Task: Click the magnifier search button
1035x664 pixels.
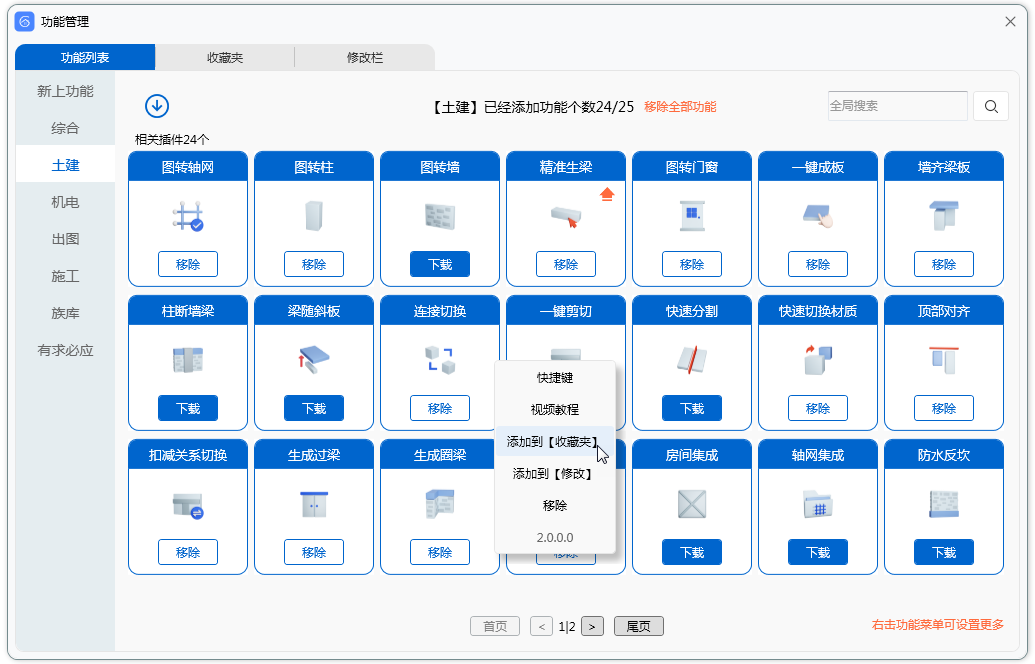Action: coord(991,107)
